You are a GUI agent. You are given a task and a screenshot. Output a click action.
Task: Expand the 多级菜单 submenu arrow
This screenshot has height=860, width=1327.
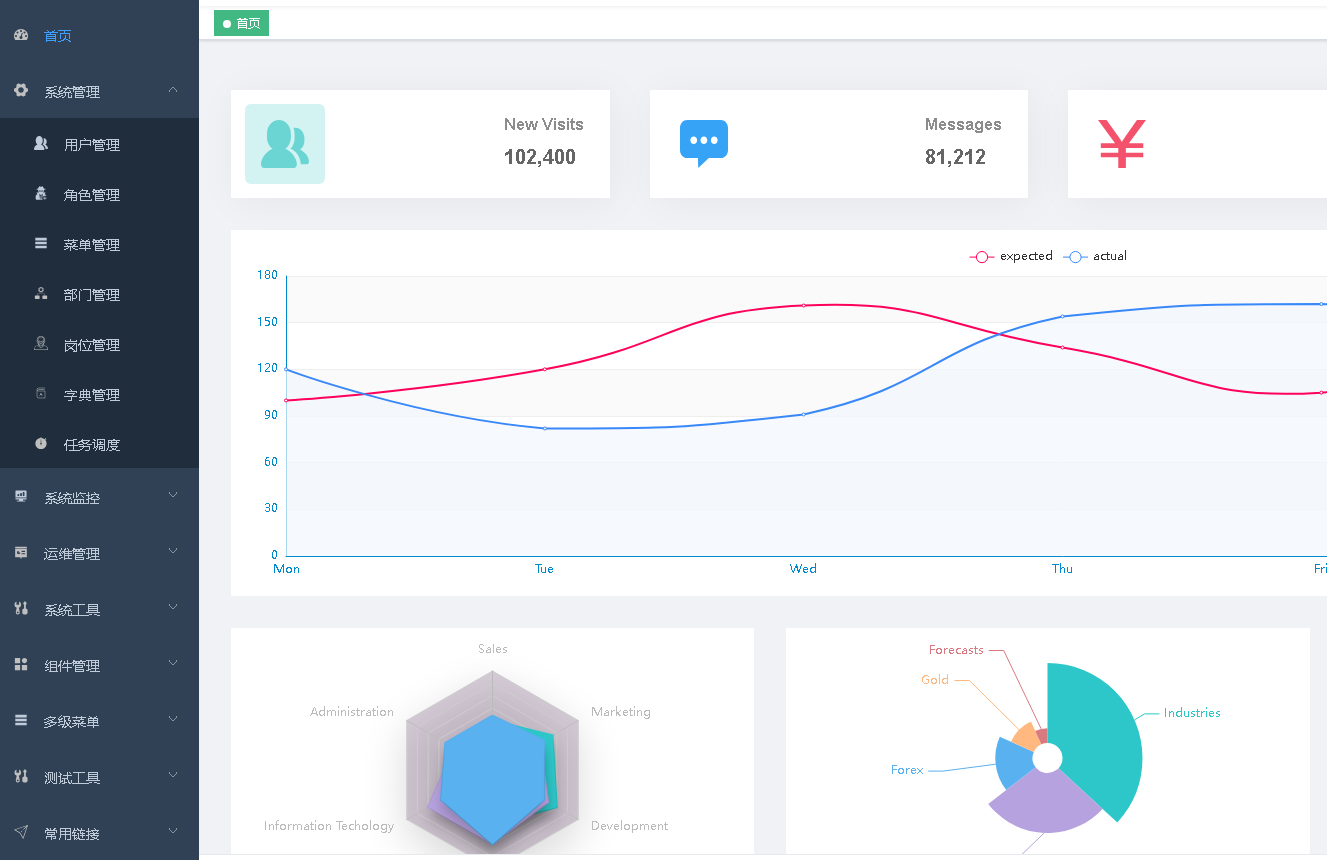(x=173, y=719)
